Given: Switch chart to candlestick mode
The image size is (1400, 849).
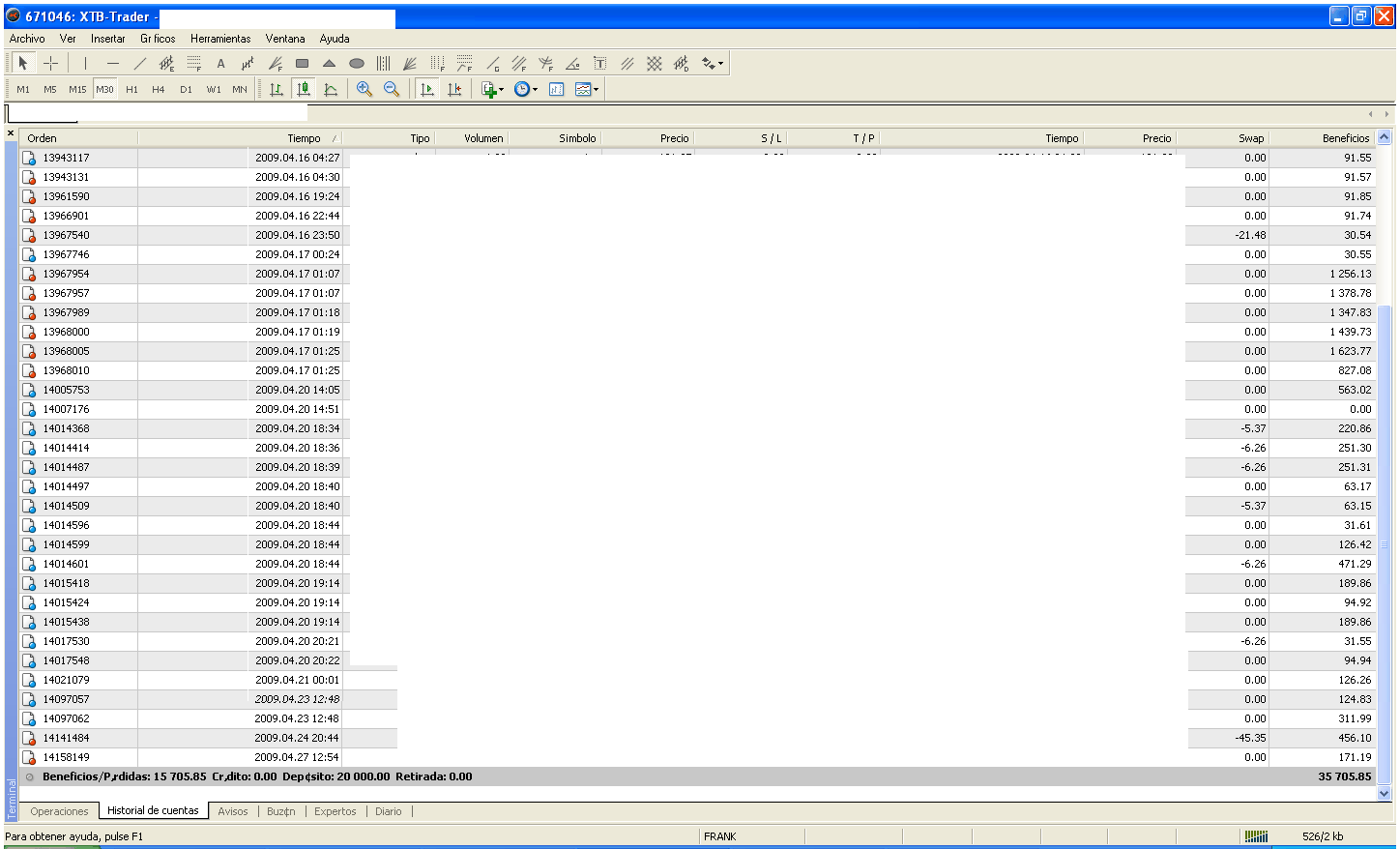Looking at the screenshot, I should (304, 89).
